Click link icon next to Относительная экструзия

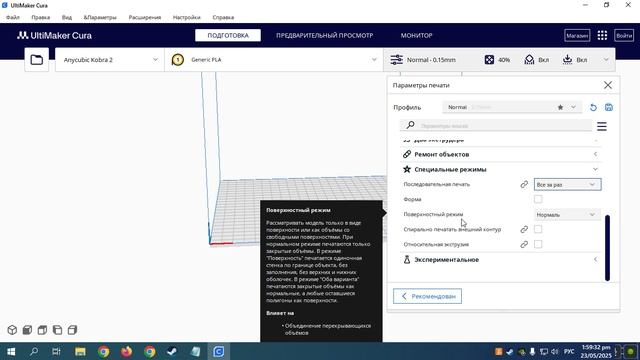click(x=524, y=244)
